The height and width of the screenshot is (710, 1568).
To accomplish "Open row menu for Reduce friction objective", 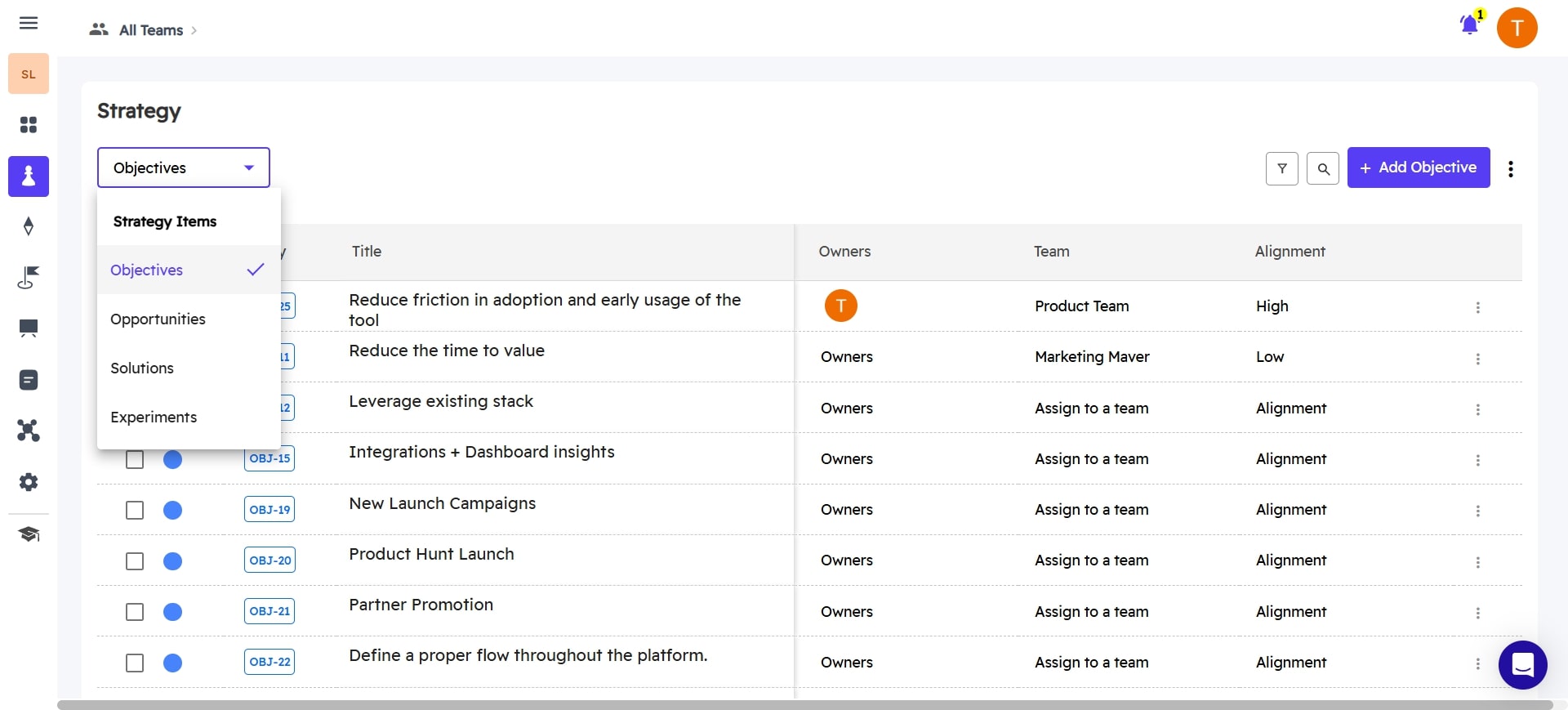I will pyautogui.click(x=1477, y=307).
